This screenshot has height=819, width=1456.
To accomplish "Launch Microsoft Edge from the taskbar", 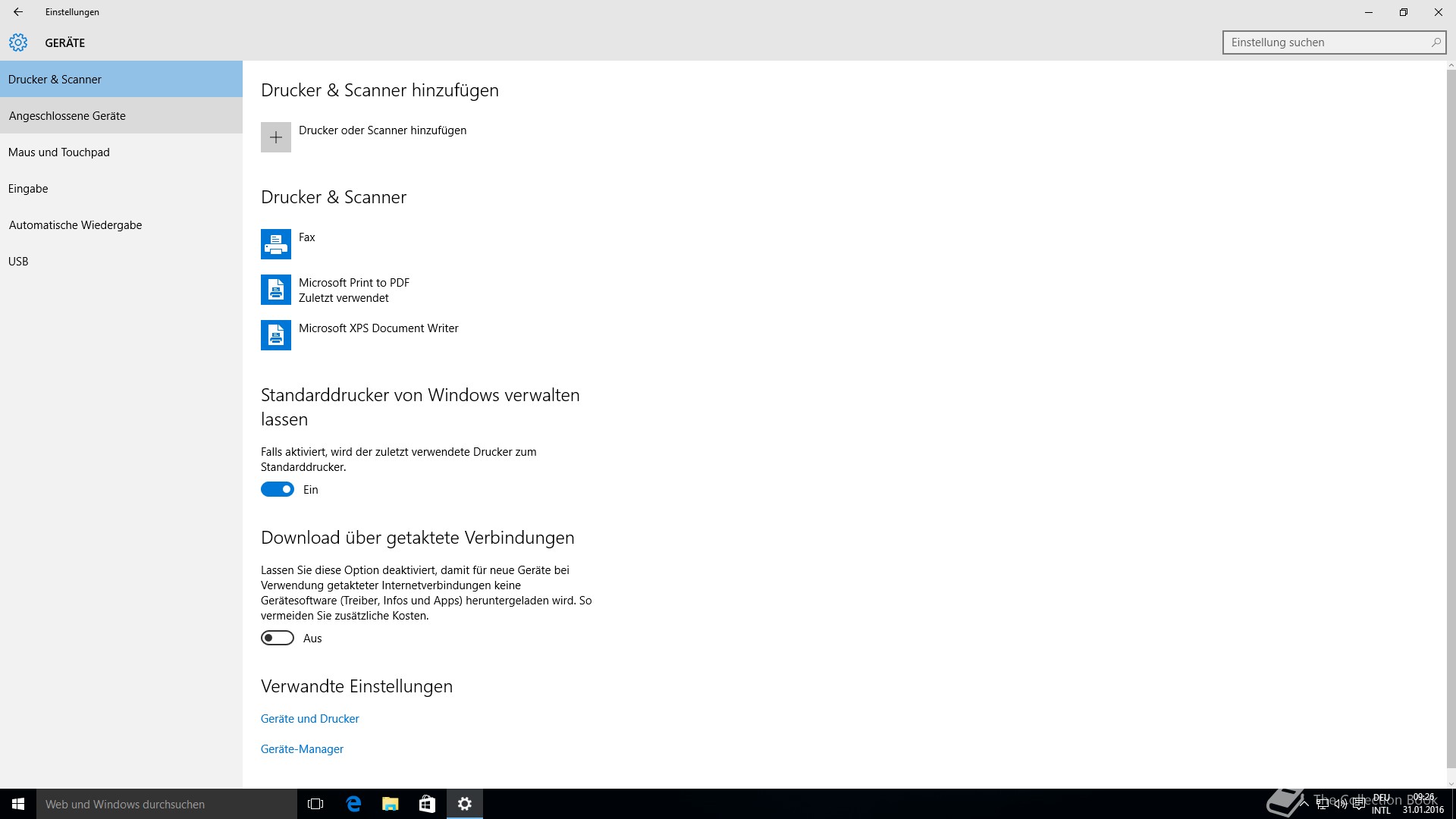I will tap(353, 804).
